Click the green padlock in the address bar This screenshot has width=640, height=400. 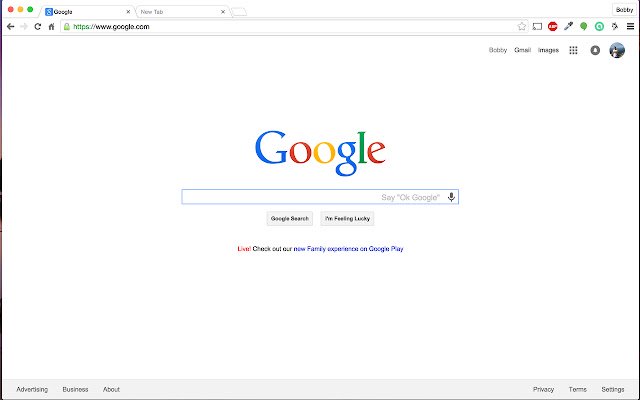67,27
